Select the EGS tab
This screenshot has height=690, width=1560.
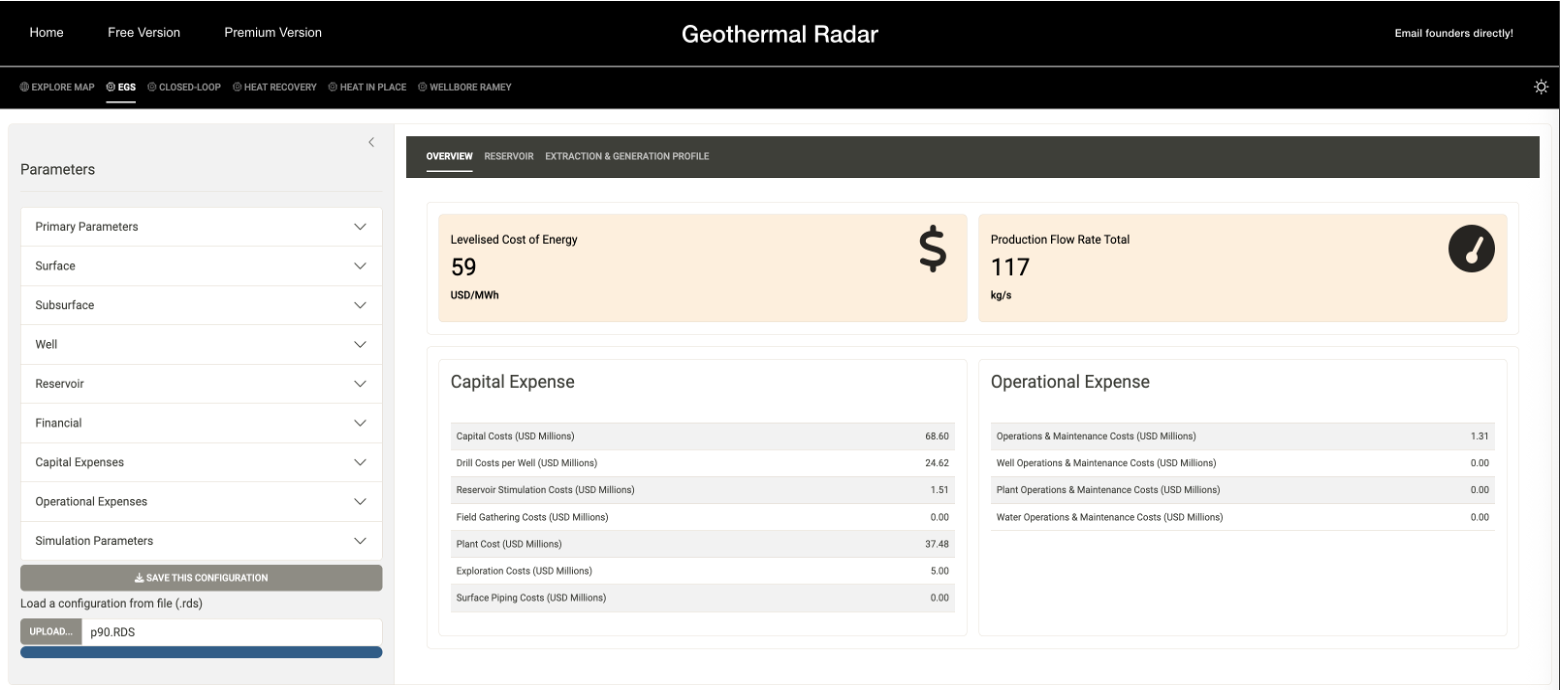pyautogui.click(x=121, y=87)
